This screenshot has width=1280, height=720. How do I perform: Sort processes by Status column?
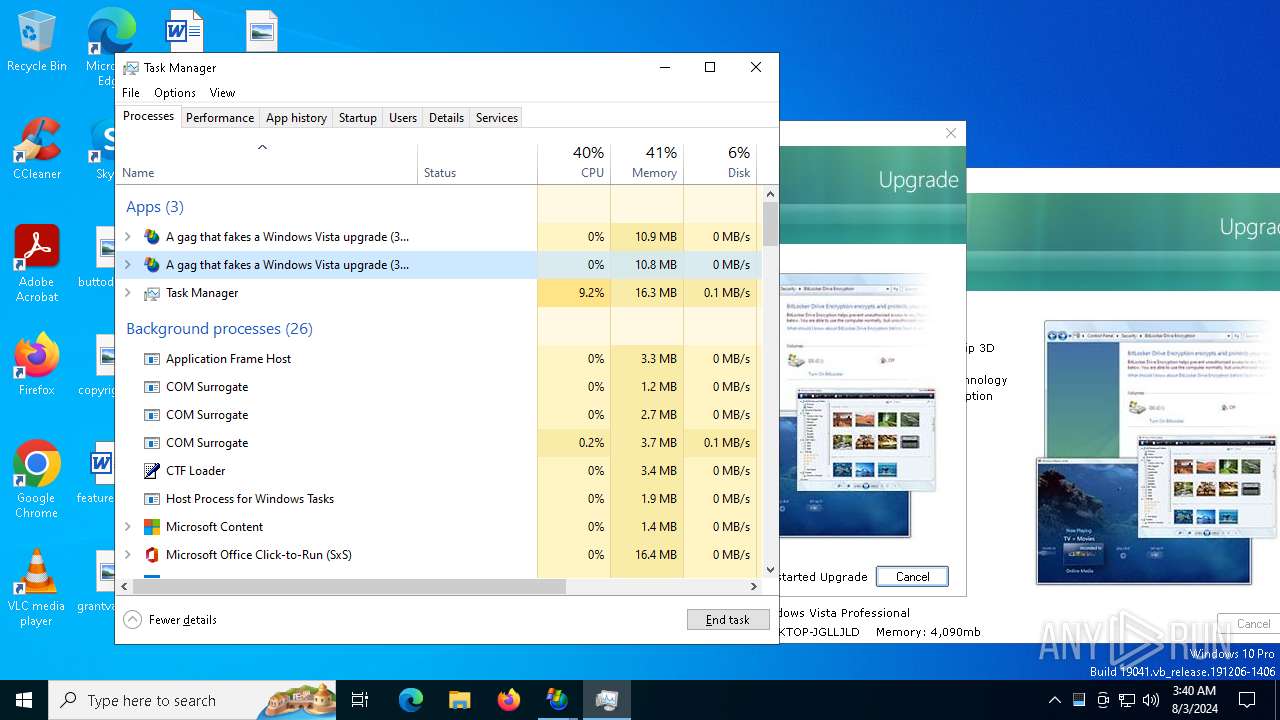pos(477,165)
